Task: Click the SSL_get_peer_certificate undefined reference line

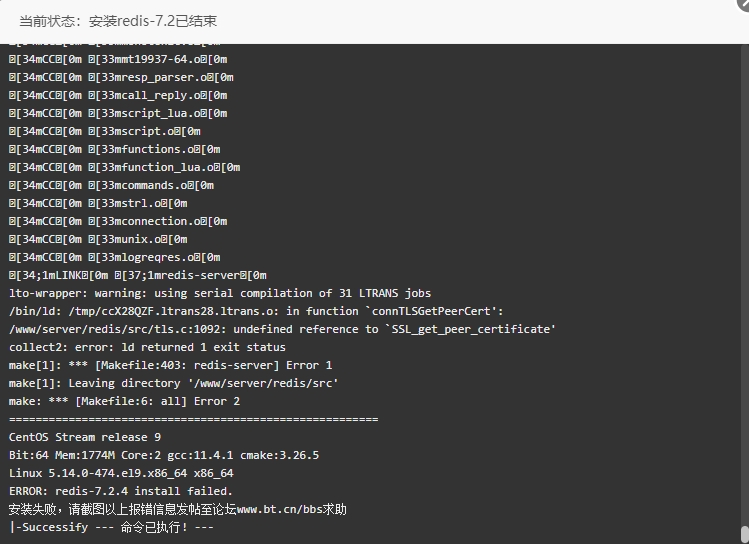Action: (x=282, y=329)
